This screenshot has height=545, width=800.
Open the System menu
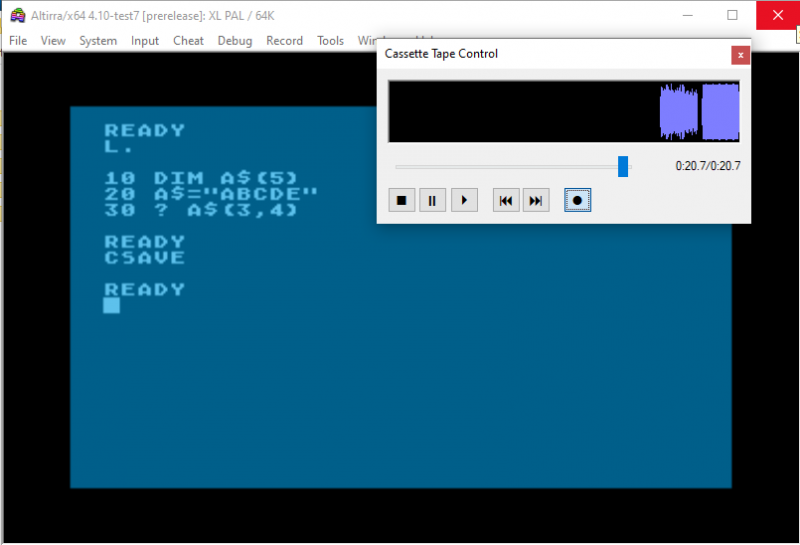(x=98, y=41)
